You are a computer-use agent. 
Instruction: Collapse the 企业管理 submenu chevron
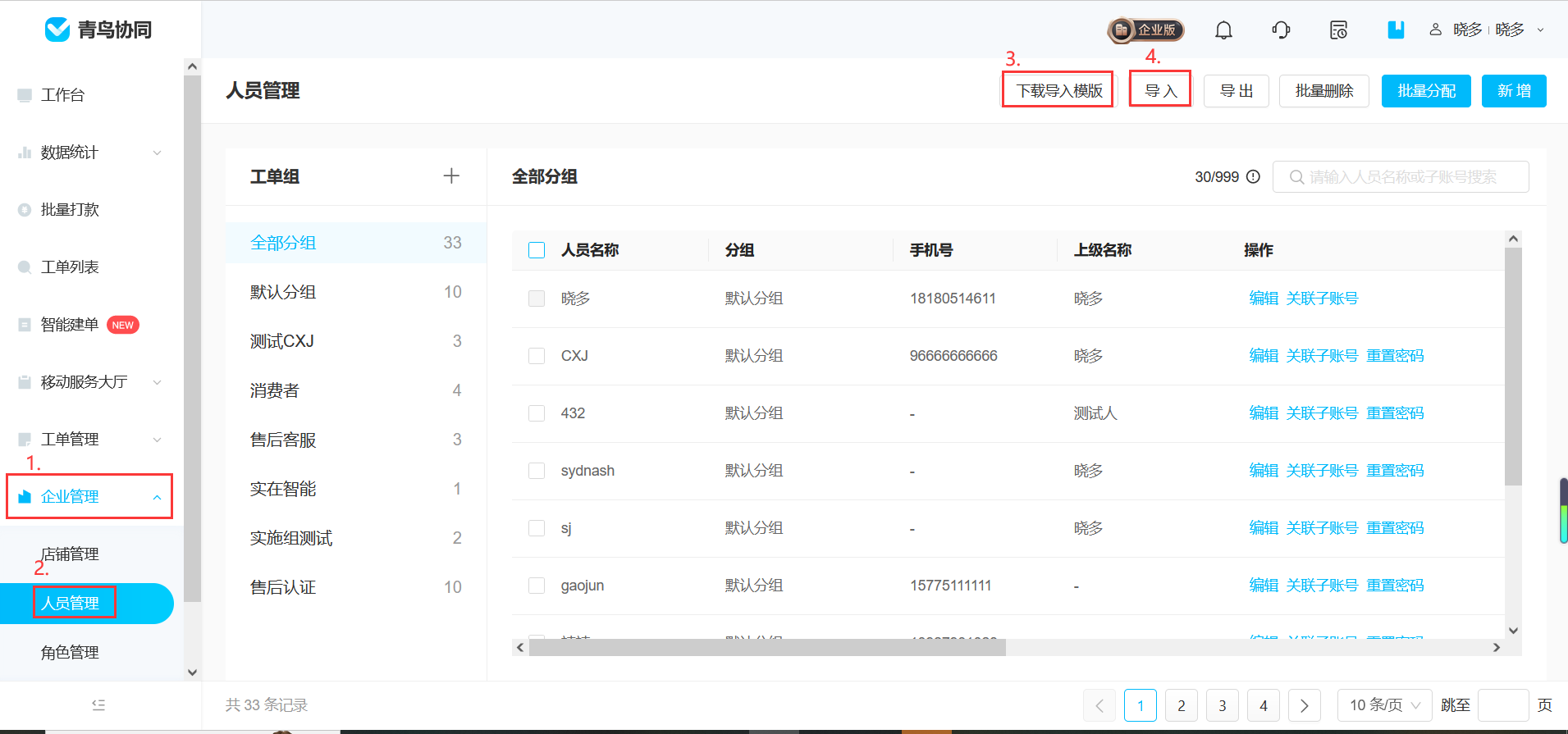[x=158, y=497]
